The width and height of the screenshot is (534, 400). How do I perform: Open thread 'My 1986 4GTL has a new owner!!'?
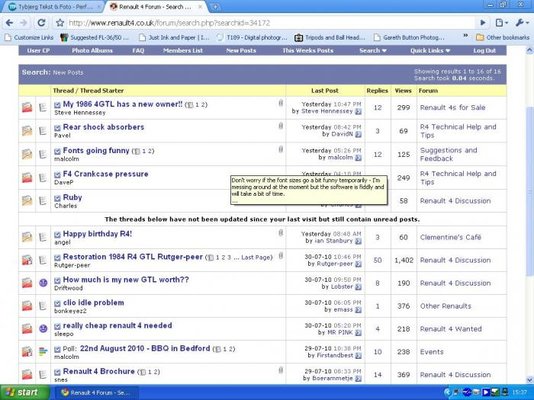(x=123, y=104)
